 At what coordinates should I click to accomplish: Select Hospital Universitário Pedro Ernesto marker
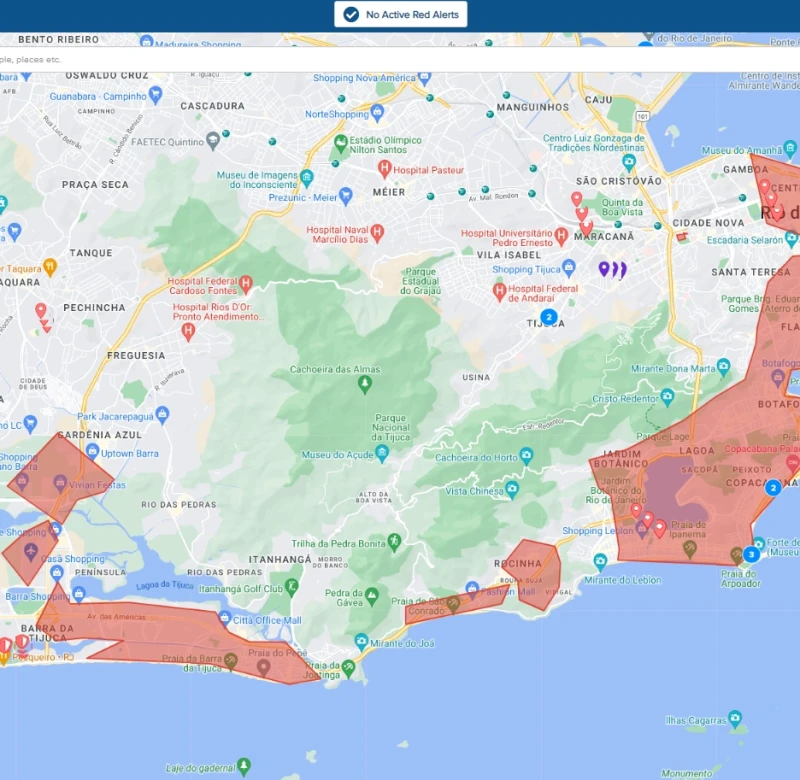pyautogui.click(x=561, y=236)
